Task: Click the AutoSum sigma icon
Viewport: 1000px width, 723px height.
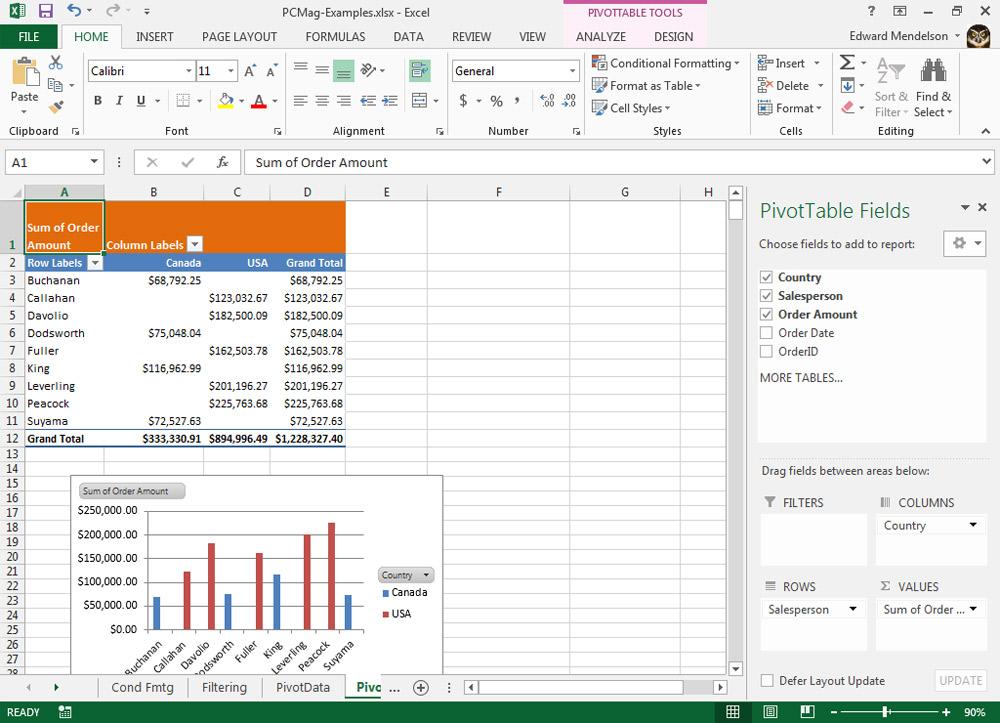Action: 847,63
